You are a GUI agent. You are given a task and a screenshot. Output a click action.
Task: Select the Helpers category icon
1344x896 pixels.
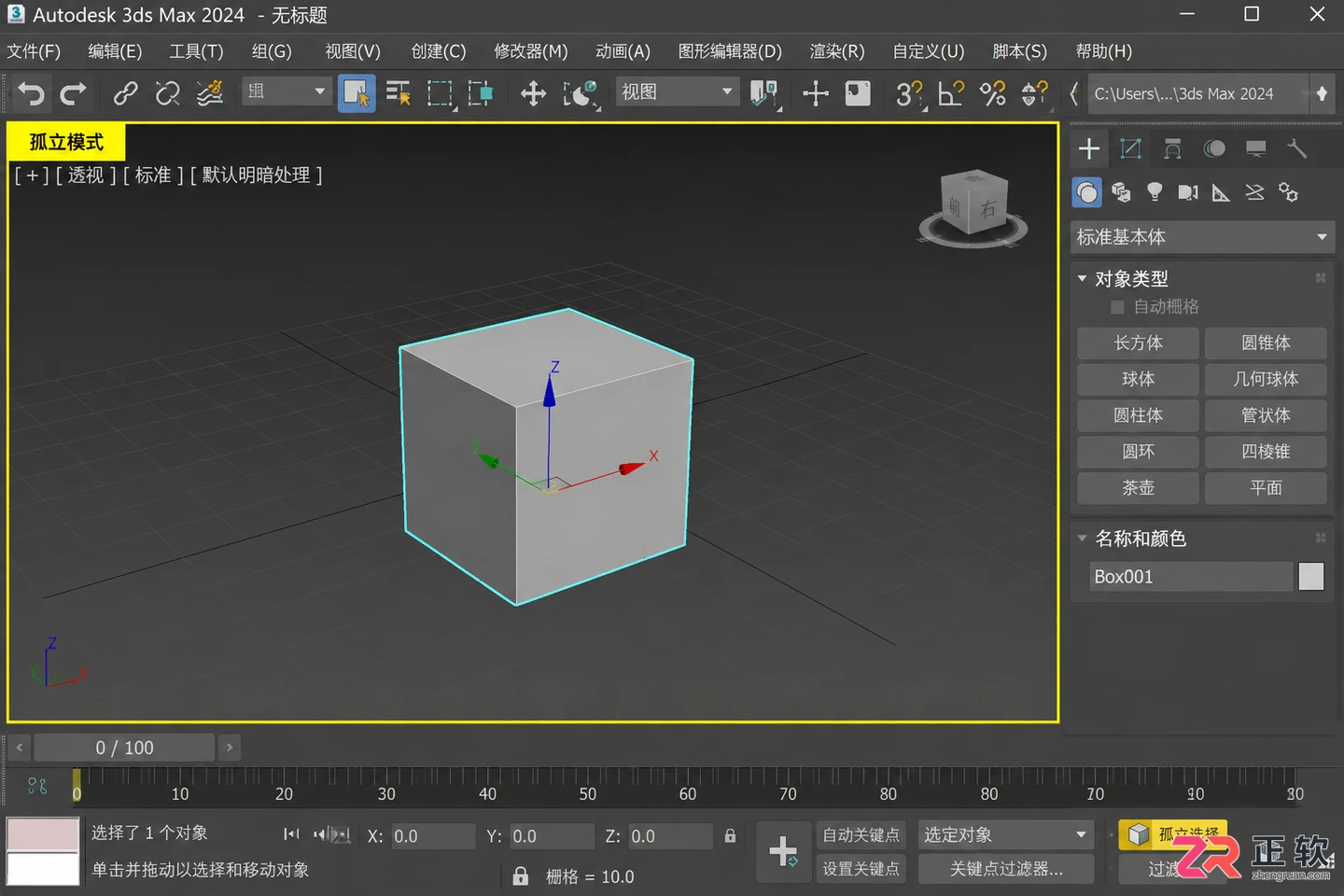point(1221,192)
